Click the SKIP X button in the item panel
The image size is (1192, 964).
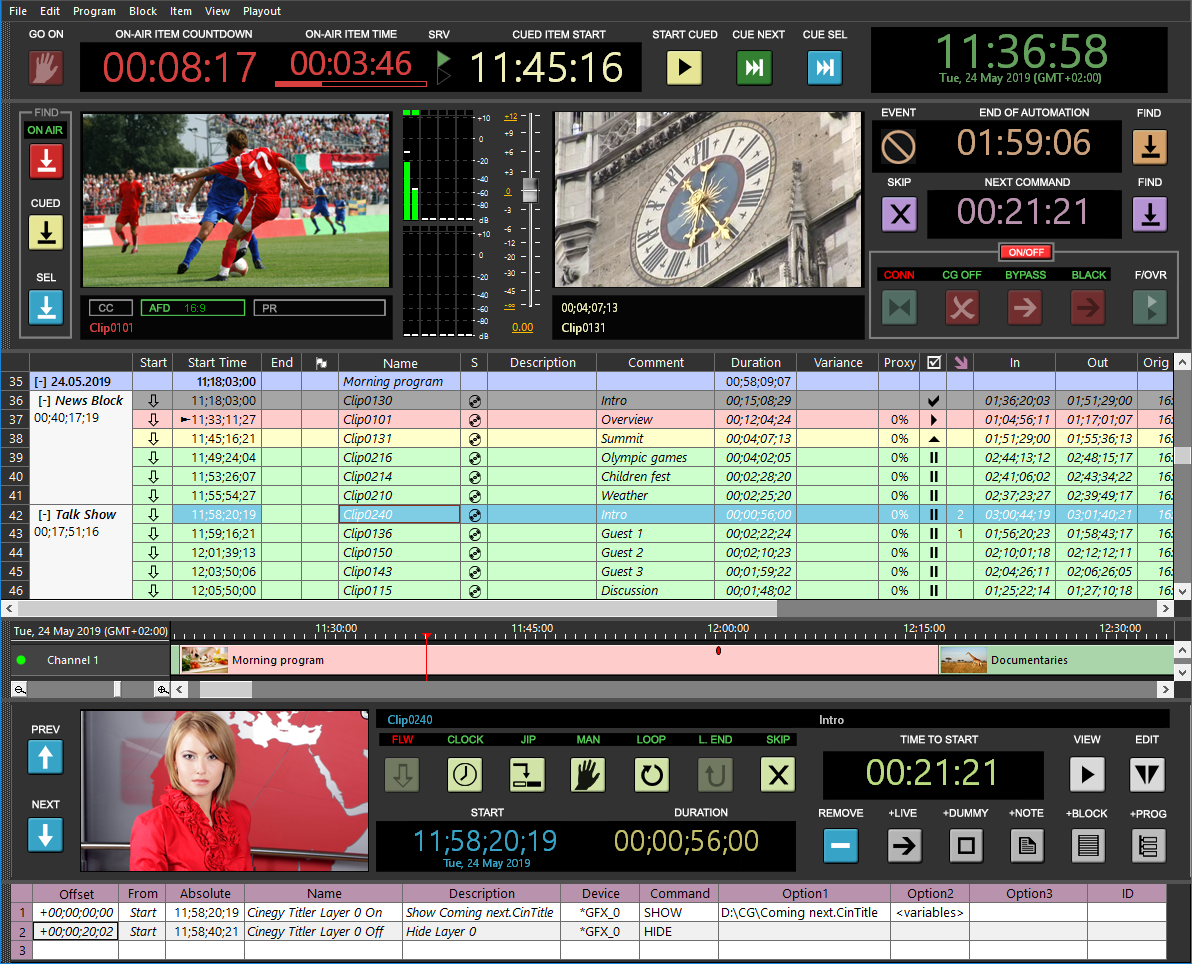(x=778, y=775)
